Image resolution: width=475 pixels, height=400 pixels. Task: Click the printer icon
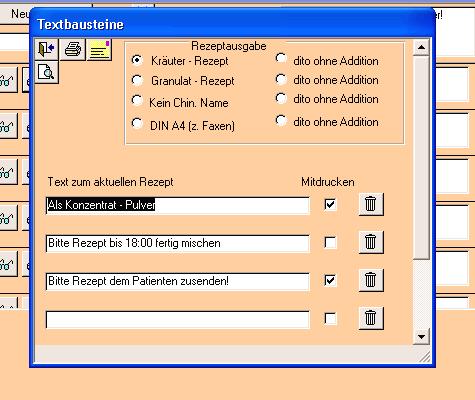73,49
